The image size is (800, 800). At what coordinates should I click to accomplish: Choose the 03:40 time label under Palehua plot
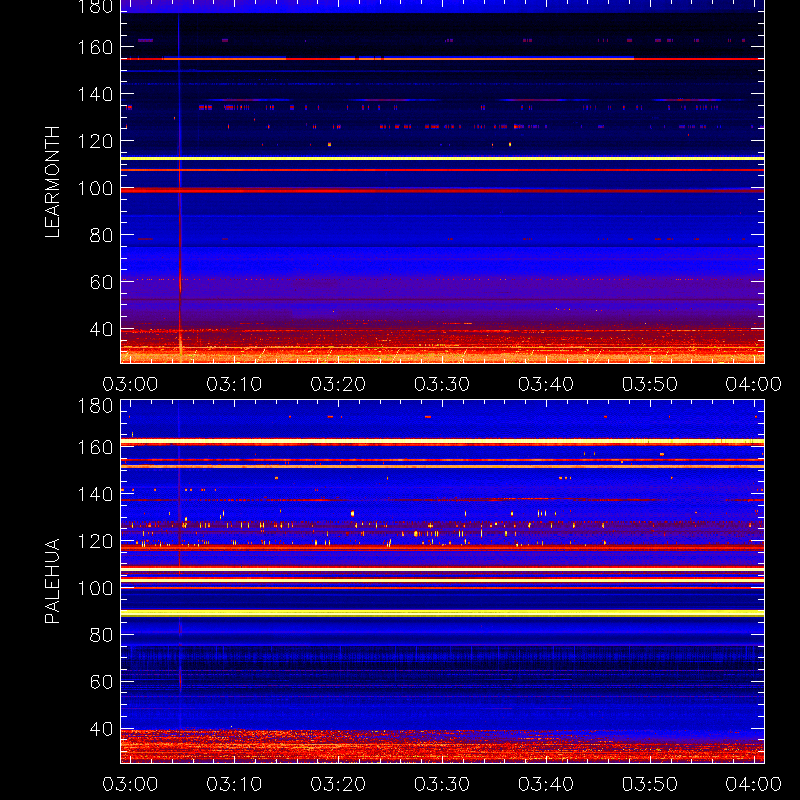546,784
